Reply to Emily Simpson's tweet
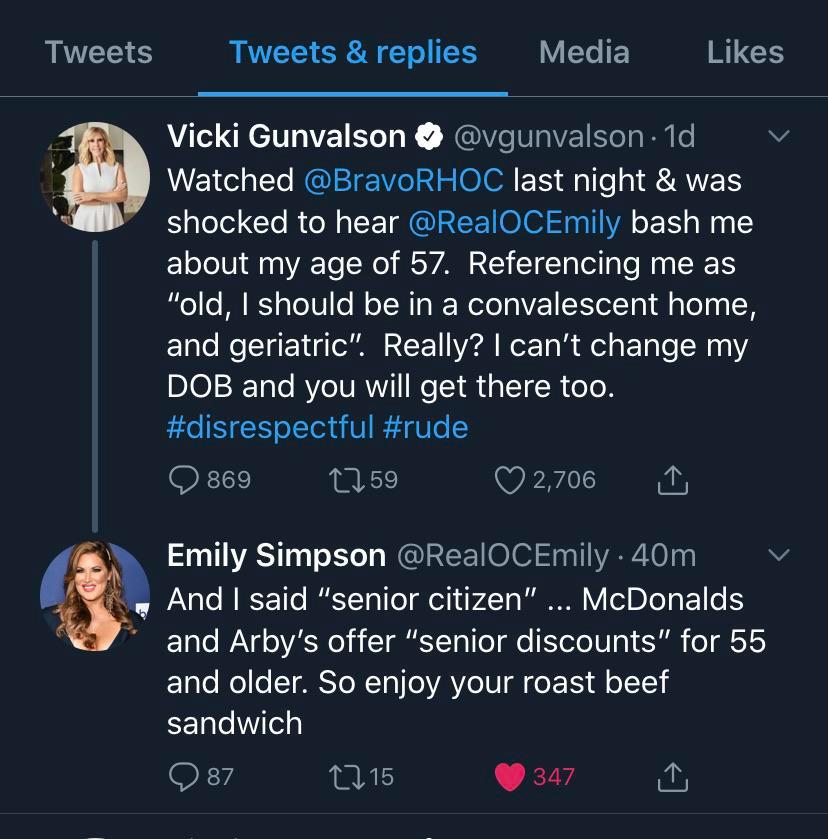This screenshot has width=828, height=839. [185, 776]
